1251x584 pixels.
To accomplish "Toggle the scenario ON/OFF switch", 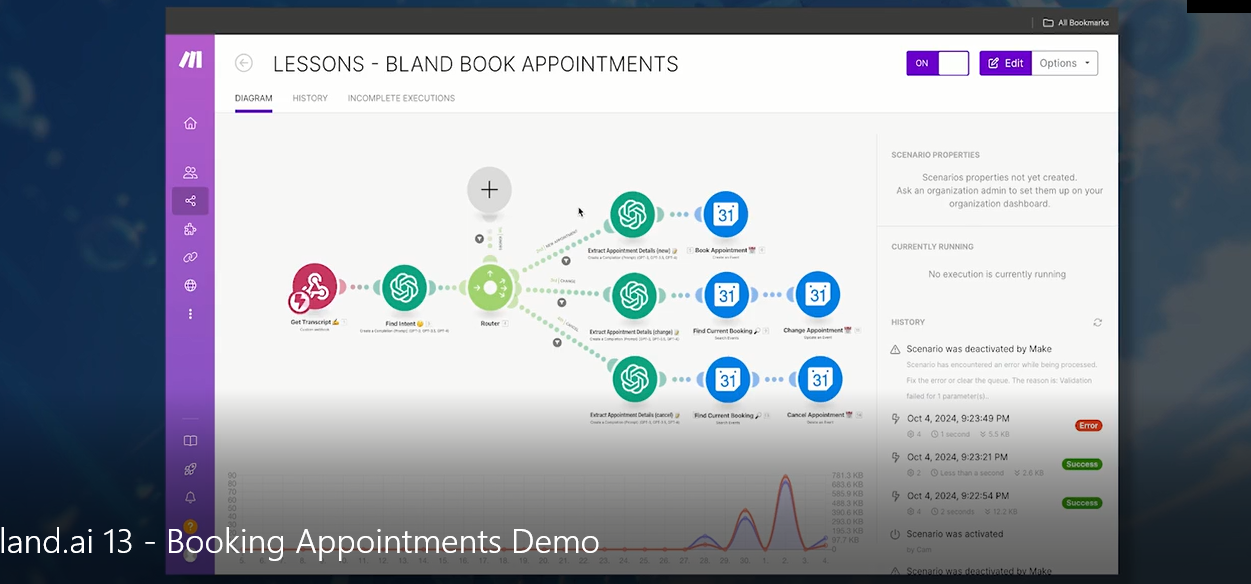I will (x=938, y=63).
